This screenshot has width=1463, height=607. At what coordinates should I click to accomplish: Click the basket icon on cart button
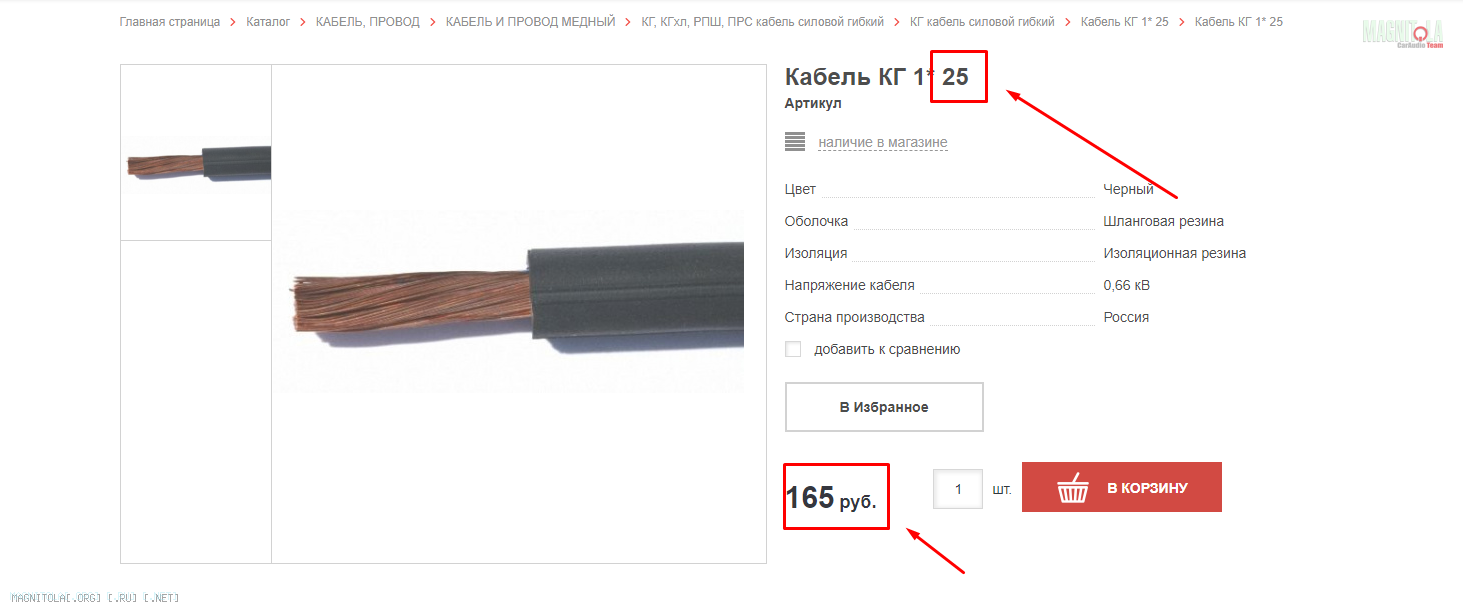point(1073,487)
